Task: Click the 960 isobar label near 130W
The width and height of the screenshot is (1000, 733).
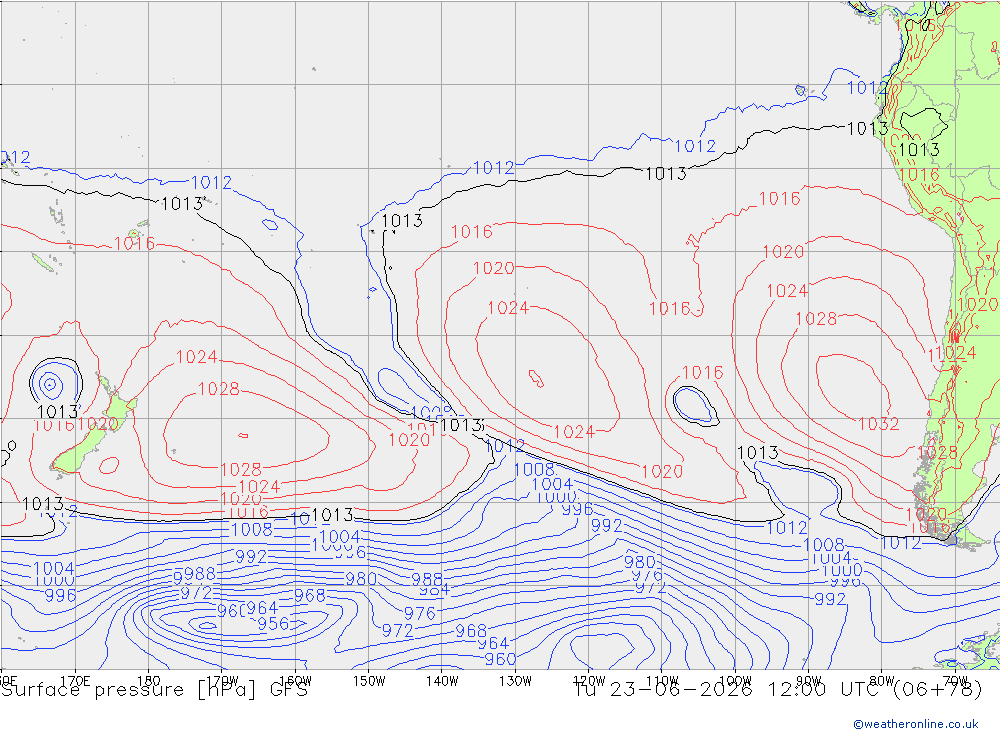Action: (x=500, y=659)
